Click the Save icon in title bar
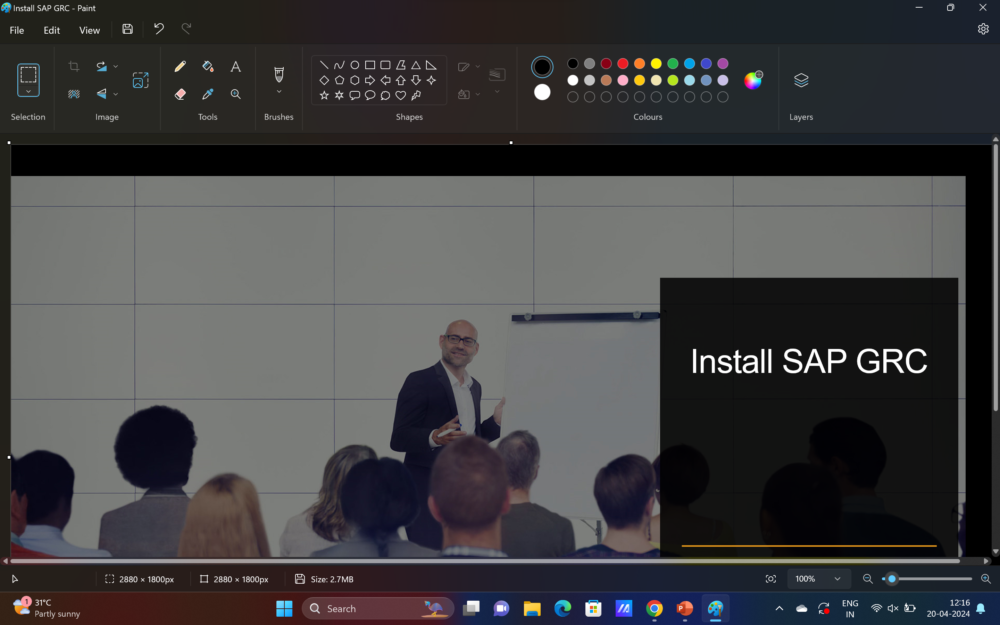The height and width of the screenshot is (625, 1000). (127, 30)
